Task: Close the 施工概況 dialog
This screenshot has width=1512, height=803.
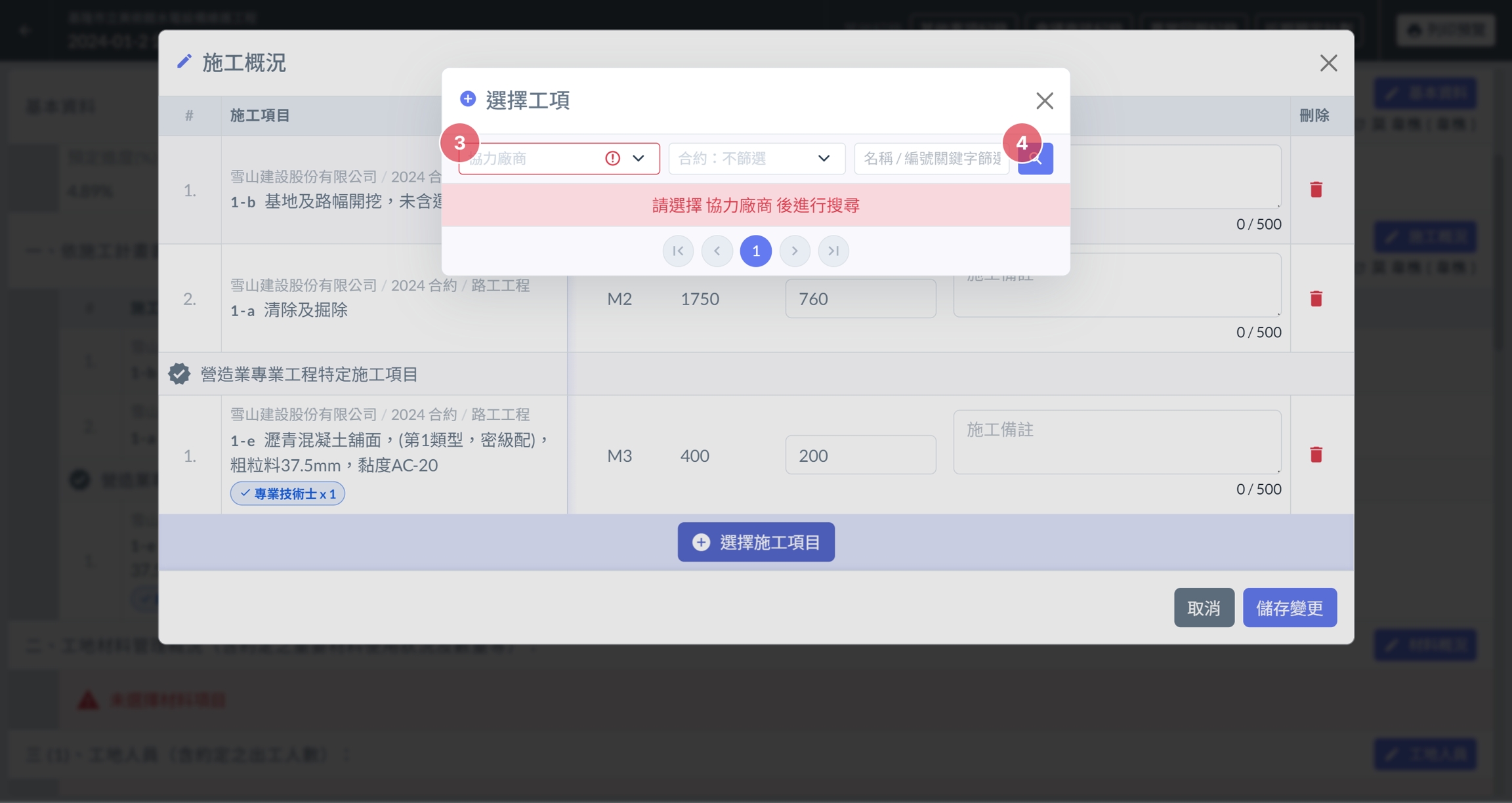Action: (x=1328, y=63)
